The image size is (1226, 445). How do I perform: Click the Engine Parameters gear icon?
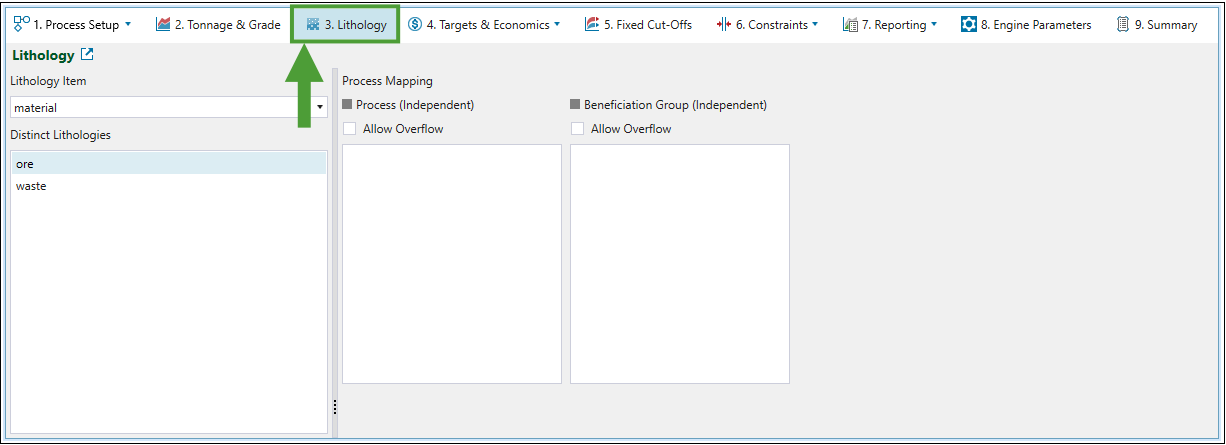click(x=968, y=24)
